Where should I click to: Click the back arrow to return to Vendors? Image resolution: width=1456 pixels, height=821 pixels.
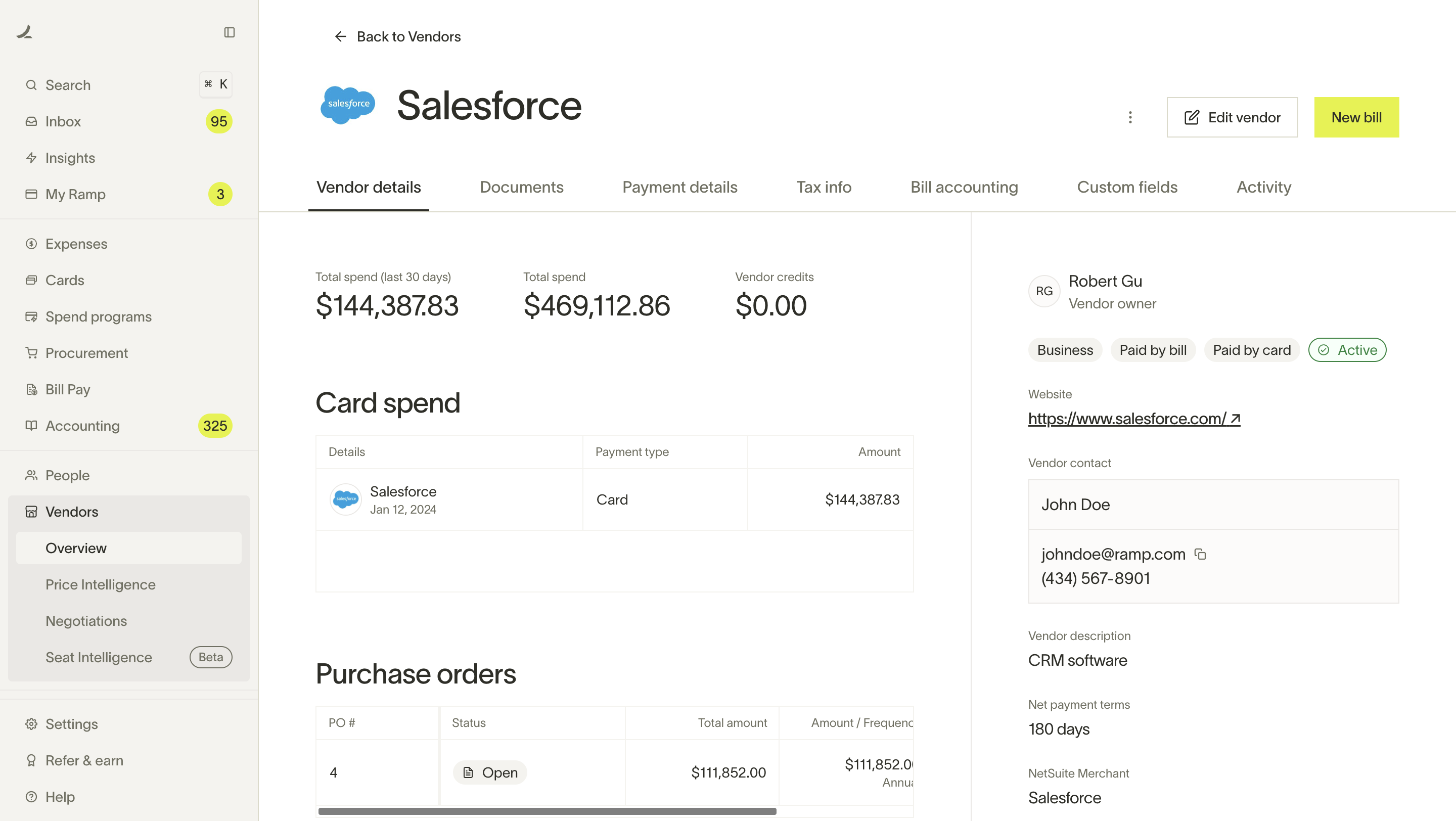point(340,36)
